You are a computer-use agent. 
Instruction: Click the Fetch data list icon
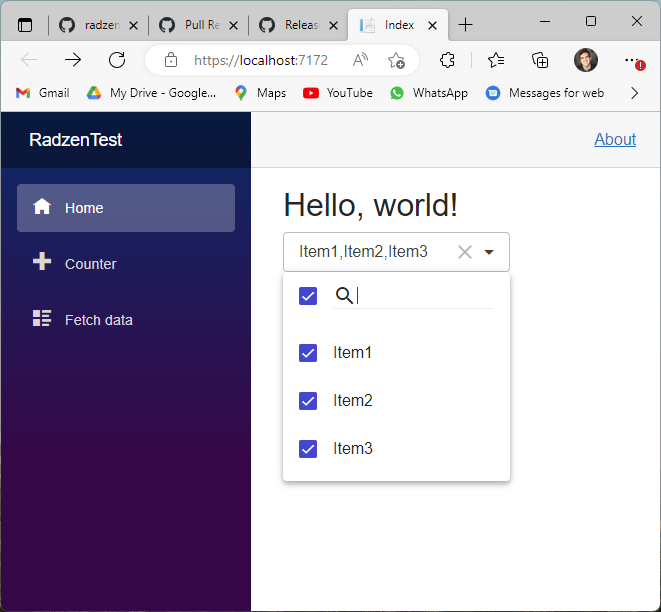click(x=42, y=318)
